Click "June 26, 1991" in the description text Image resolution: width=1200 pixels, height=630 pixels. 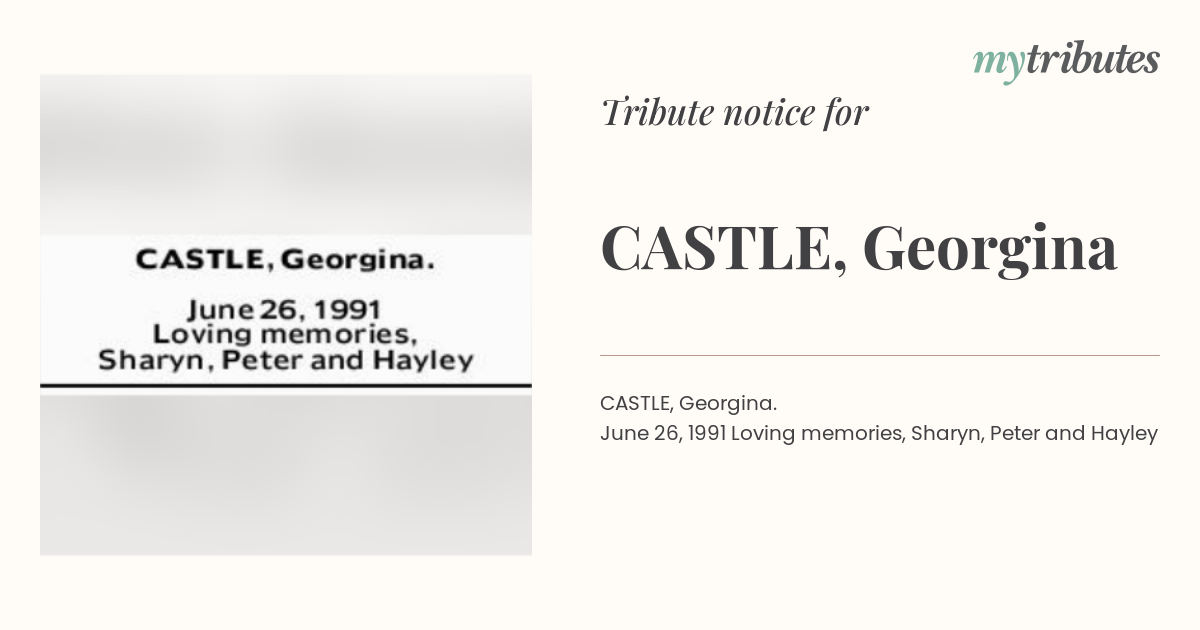pos(663,434)
